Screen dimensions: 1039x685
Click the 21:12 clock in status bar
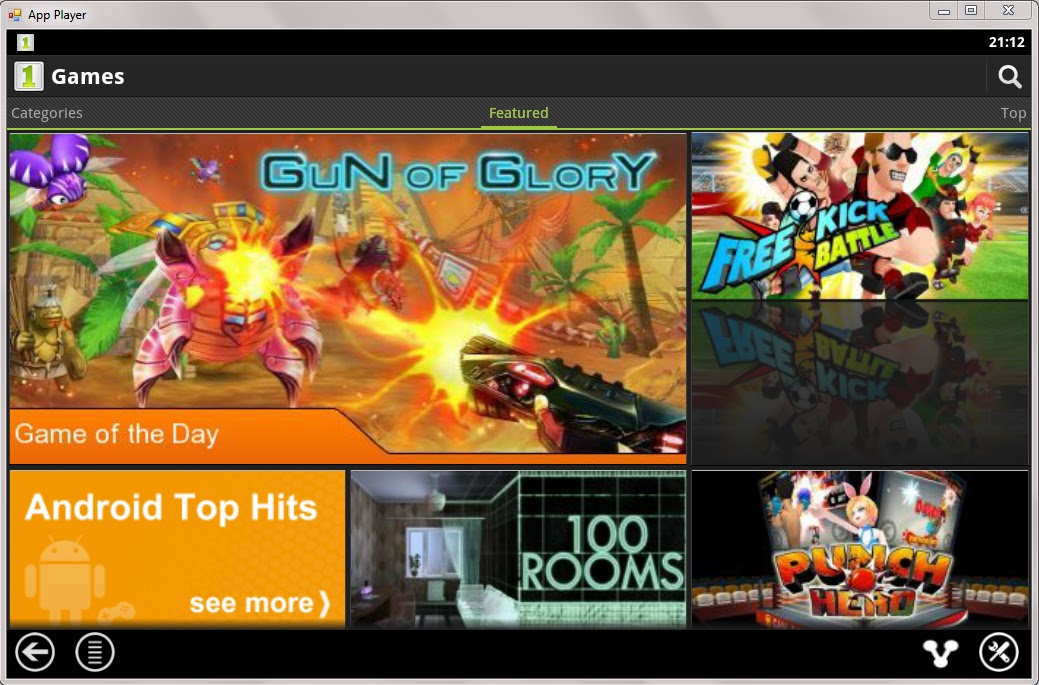[x=1007, y=42]
